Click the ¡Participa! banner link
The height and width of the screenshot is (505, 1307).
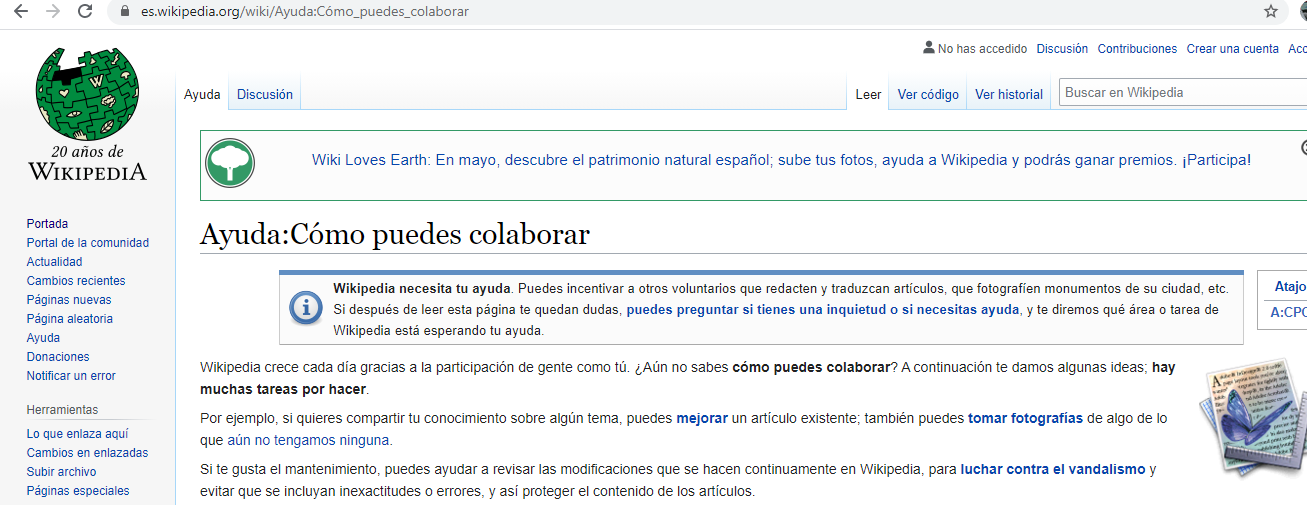[1216, 160]
